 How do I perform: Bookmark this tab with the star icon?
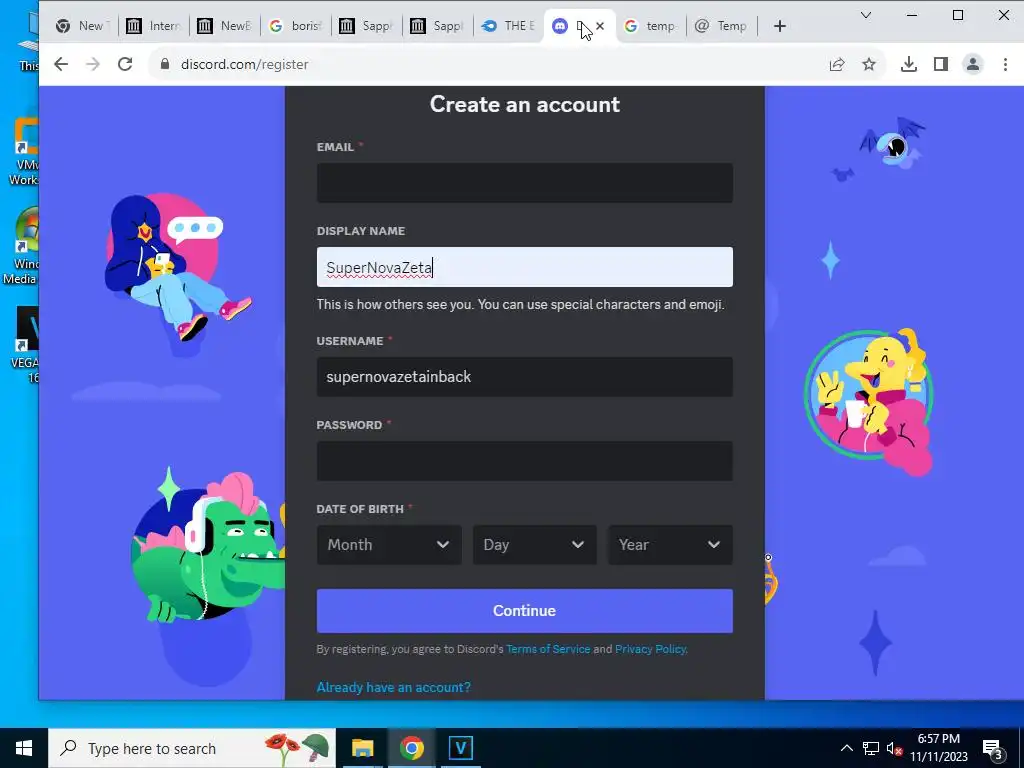tap(869, 64)
